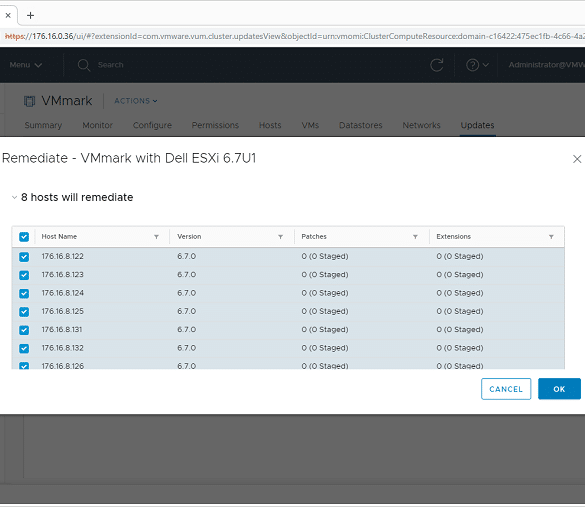Screen dimensions: 585x507
Task: Toggle the select-all hosts checkbox
Action: (24, 237)
